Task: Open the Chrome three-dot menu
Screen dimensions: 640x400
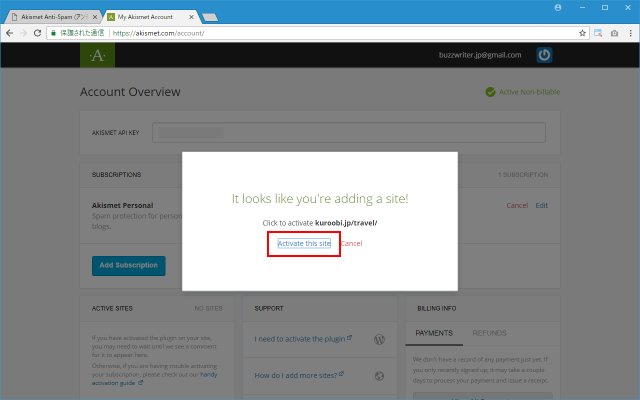Action: [x=631, y=33]
